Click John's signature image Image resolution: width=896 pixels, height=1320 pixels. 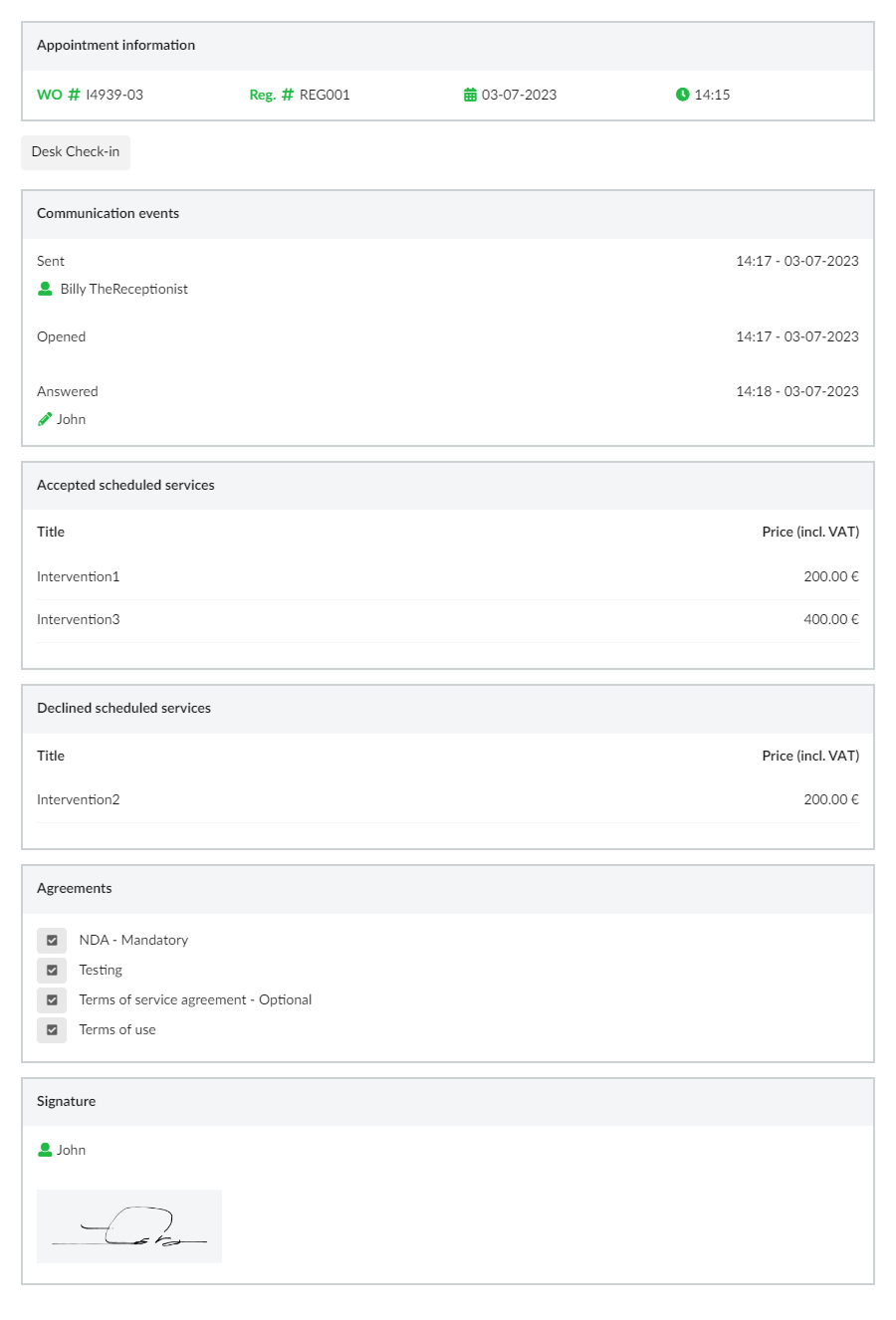pyautogui.click(x=129, y=1226)
